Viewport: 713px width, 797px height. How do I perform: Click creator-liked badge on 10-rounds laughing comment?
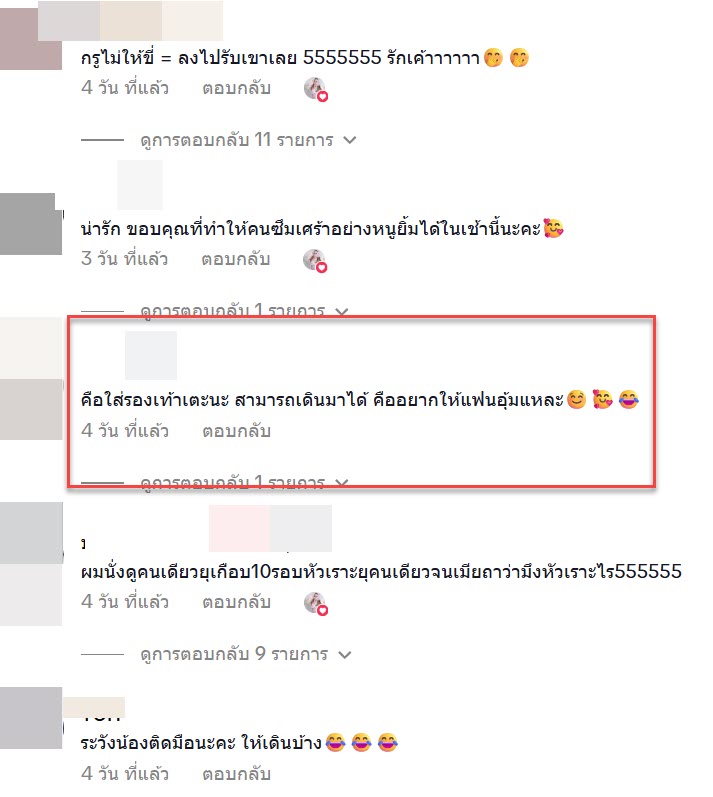click(x=316, y=604)
